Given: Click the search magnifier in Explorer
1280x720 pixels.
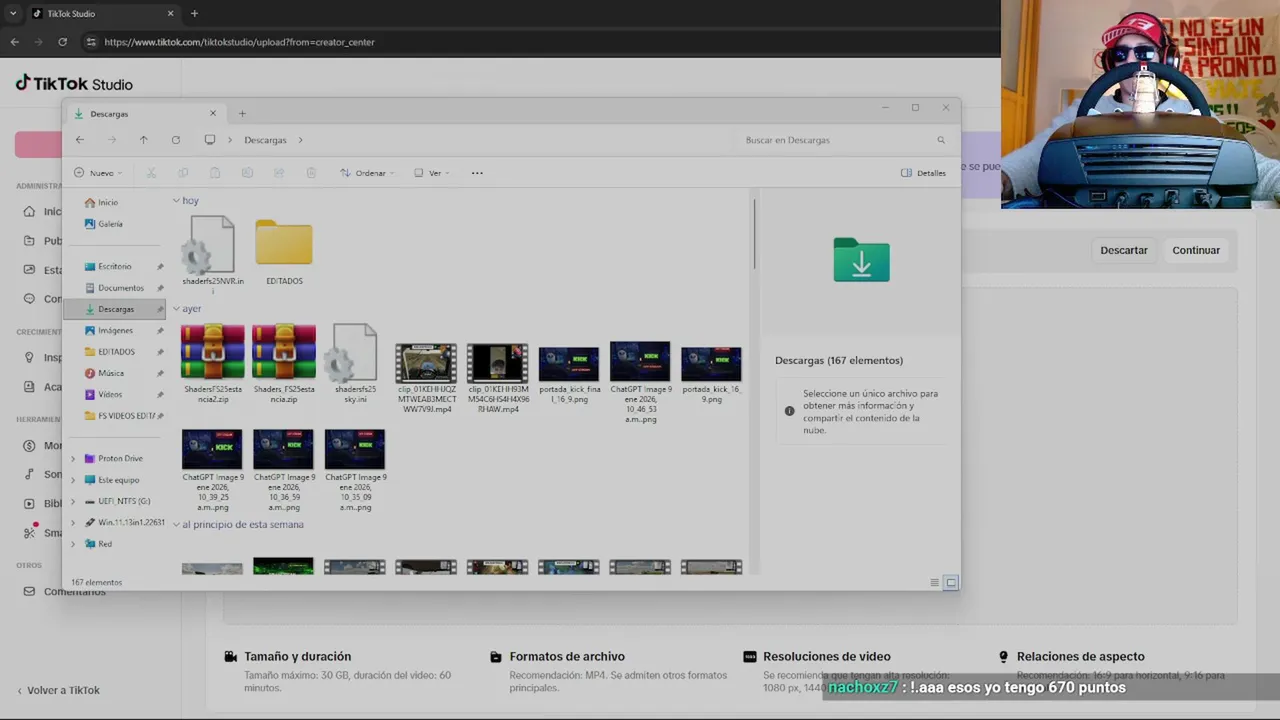Looking at the screenshot, I should [x=941, y=140].
